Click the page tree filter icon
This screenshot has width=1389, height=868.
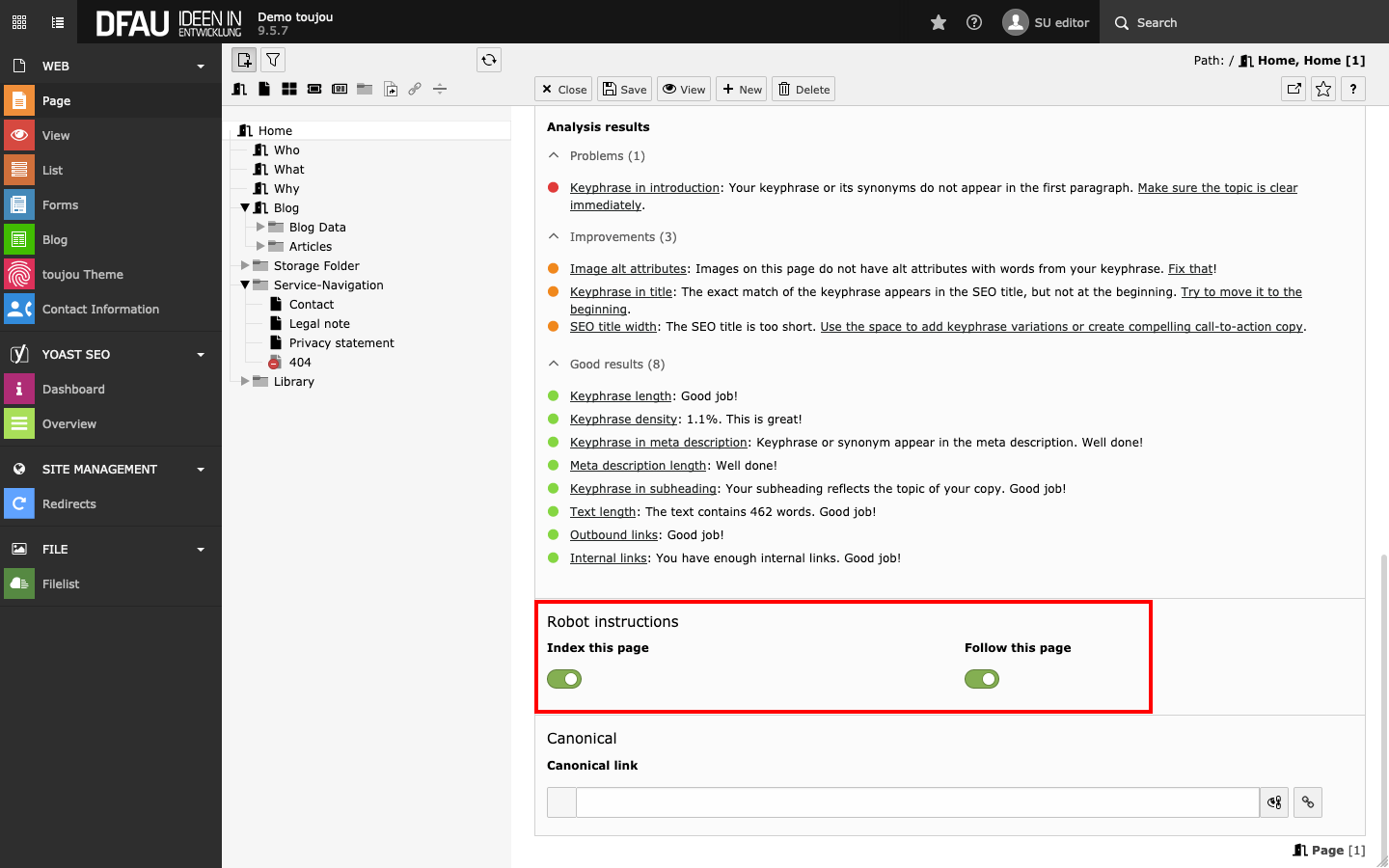coord(273,60)
